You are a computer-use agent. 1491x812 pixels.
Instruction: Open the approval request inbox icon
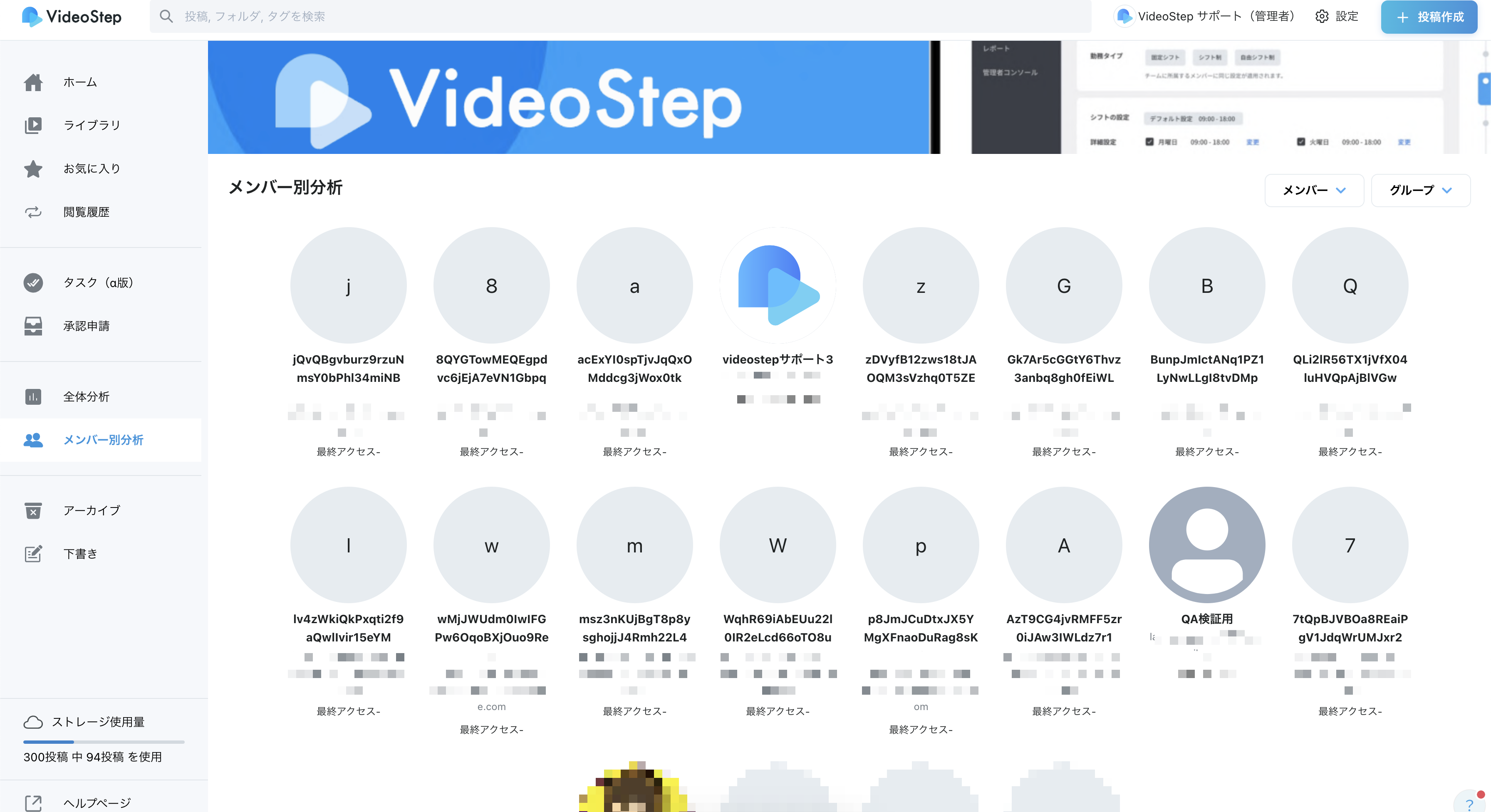pos(33,326)
